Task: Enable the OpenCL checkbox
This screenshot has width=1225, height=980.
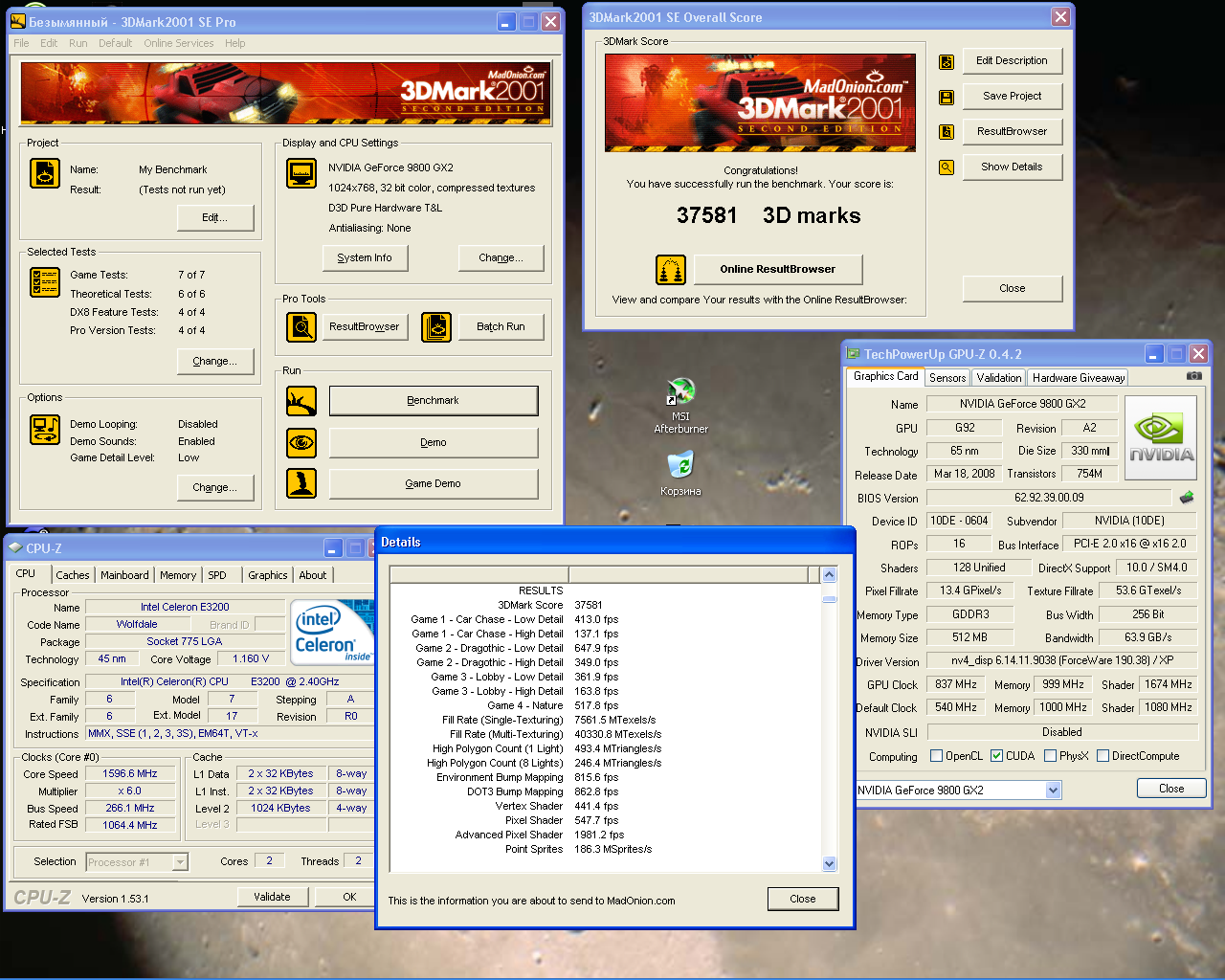Action: (x=937, y=756)
